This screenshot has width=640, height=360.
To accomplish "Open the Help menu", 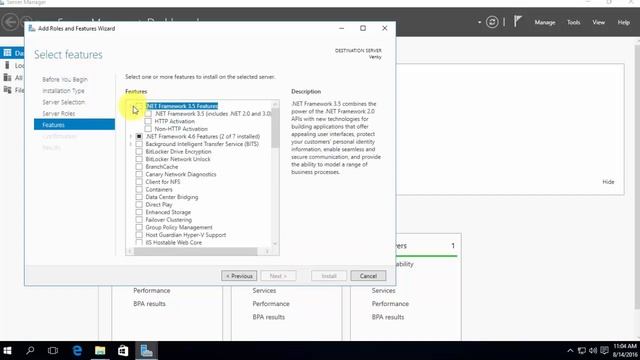I will [623, 22].
